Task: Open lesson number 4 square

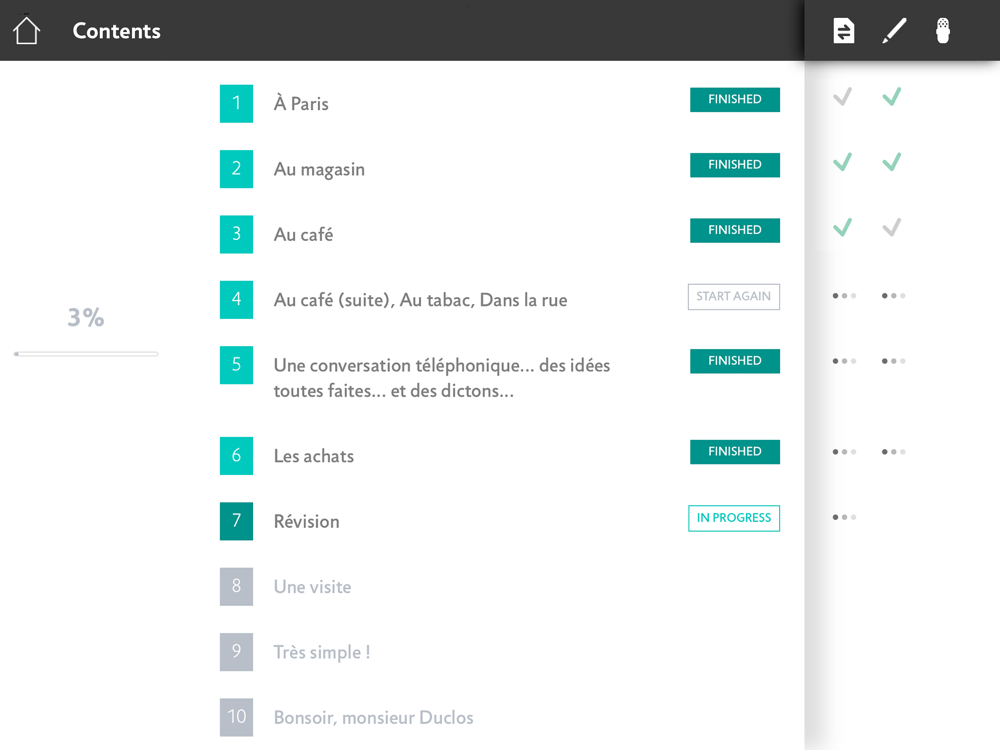Action: (236, 299)
